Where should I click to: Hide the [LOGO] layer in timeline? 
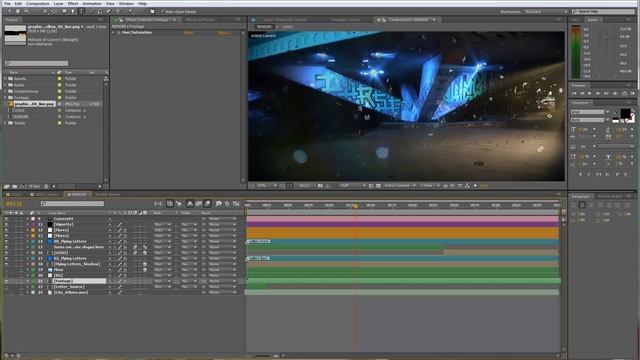6,253
